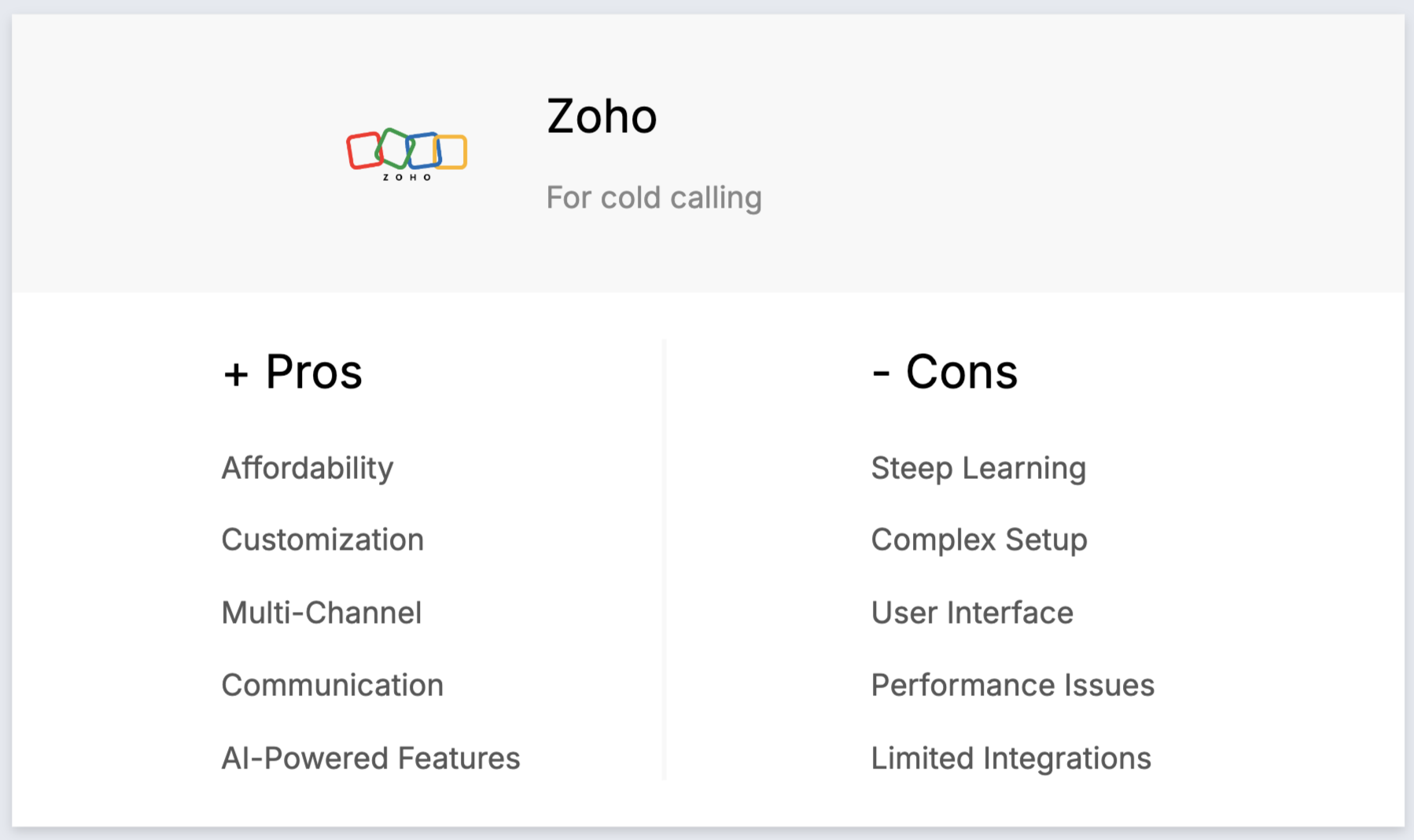This screenshot has height=840, width=1414.
Task: Click the Multi-Channel list entry
Action: click(322, 613)
